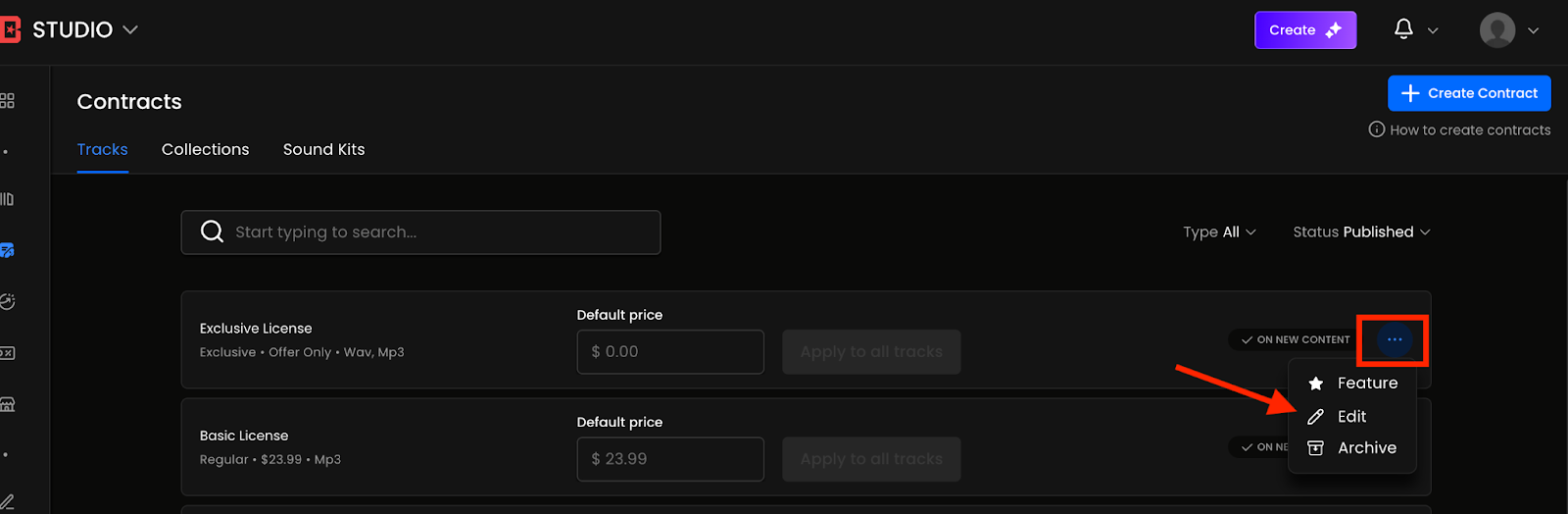
Task: Select Edit from the context menu
Action: [x=1351, y=416]
